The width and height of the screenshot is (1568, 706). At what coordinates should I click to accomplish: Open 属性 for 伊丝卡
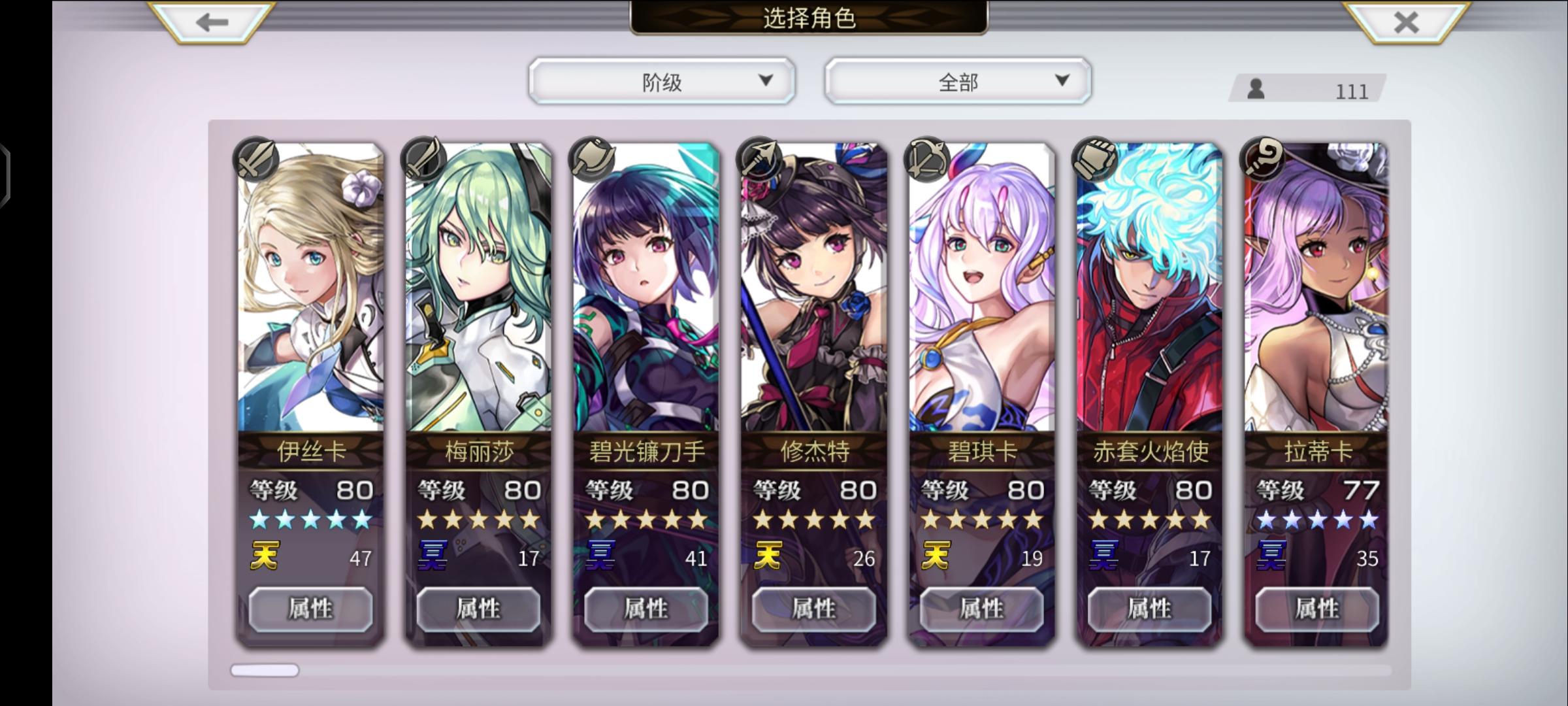[311, 609]
